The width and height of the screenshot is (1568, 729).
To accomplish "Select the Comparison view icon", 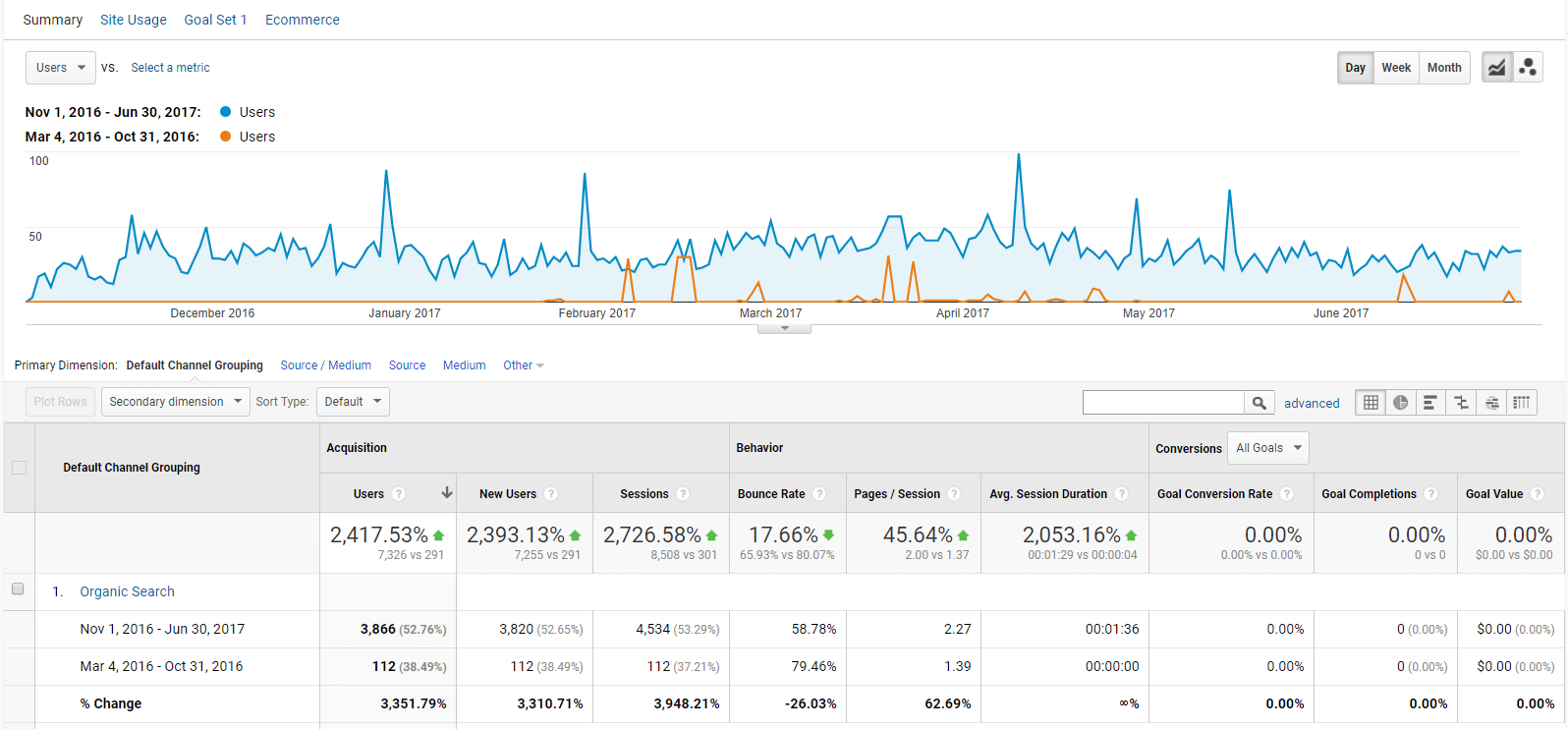I will tap(1461, 402).
